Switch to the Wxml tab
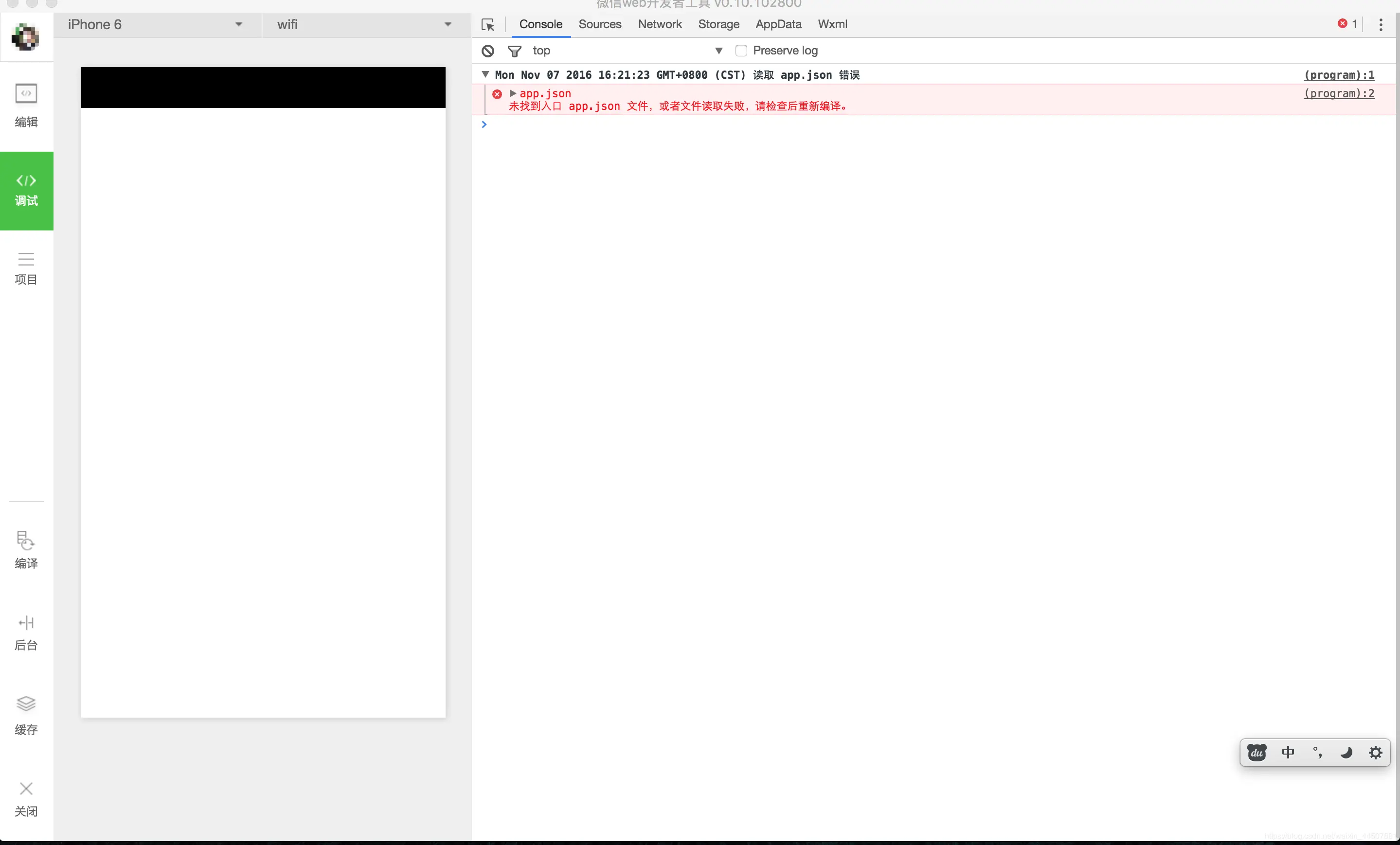Viewport: 1400px width, 845px height. pos(832,24)
